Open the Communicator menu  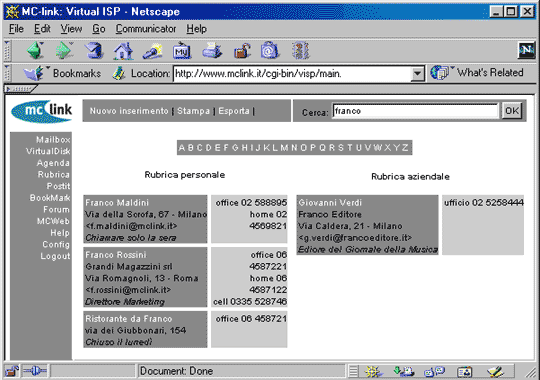146,29
